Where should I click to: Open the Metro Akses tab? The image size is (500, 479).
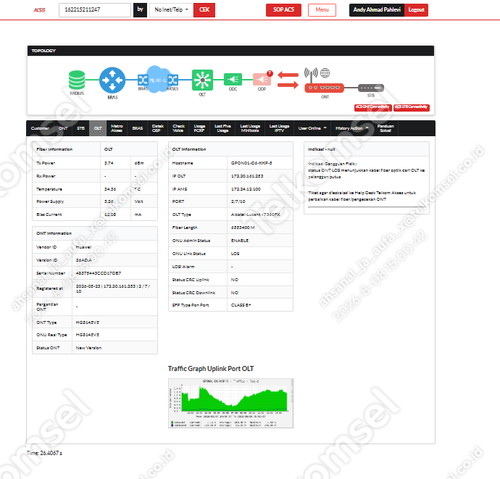(117, 128)
